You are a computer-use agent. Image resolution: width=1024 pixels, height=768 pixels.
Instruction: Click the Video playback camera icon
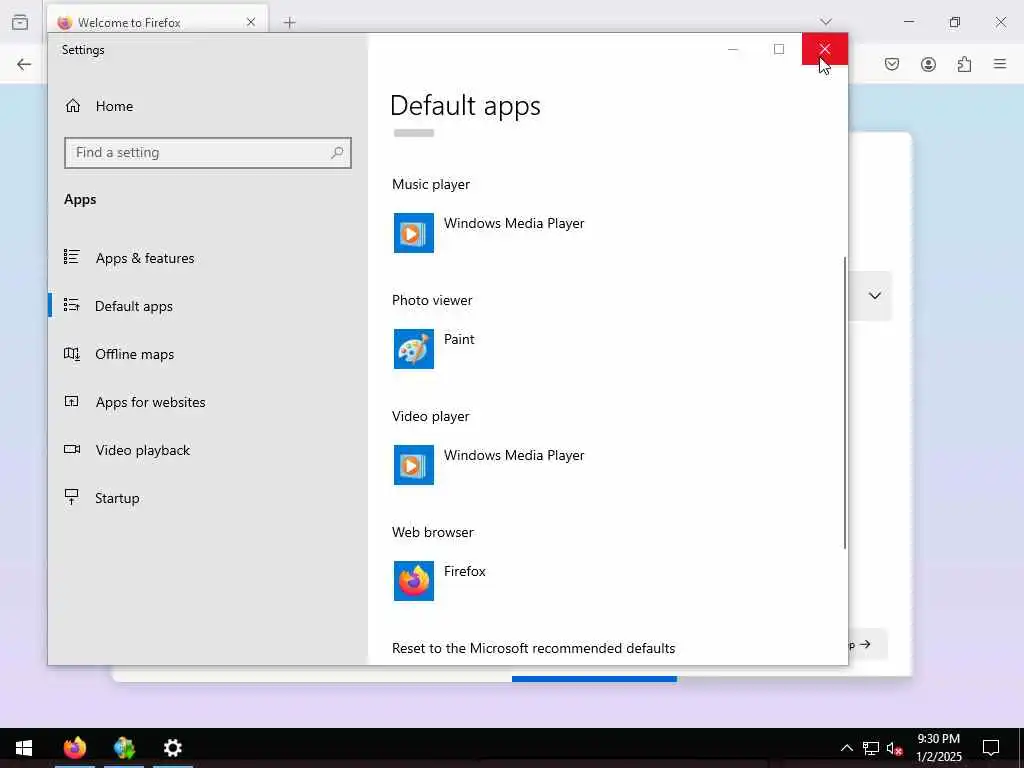72,449
